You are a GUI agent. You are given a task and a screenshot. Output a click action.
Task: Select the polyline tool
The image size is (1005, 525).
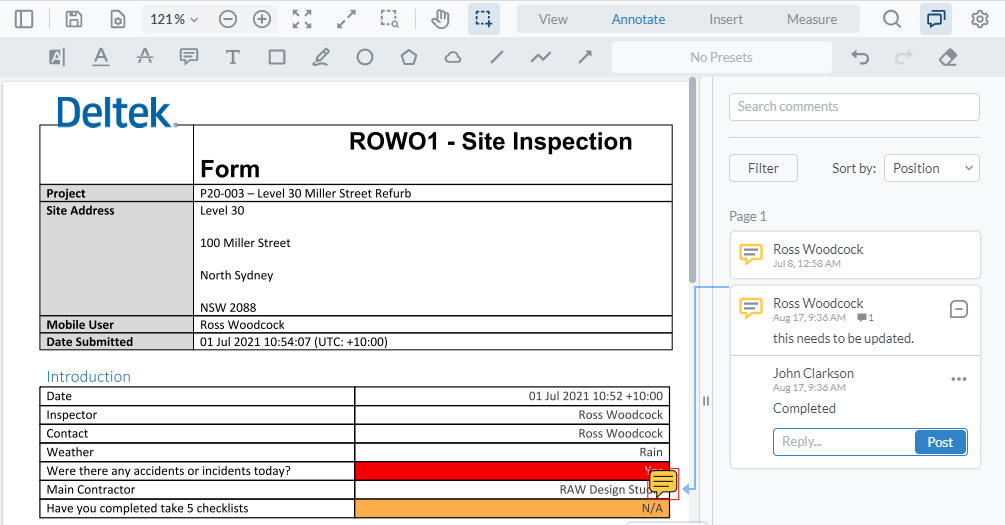point(540,57)
